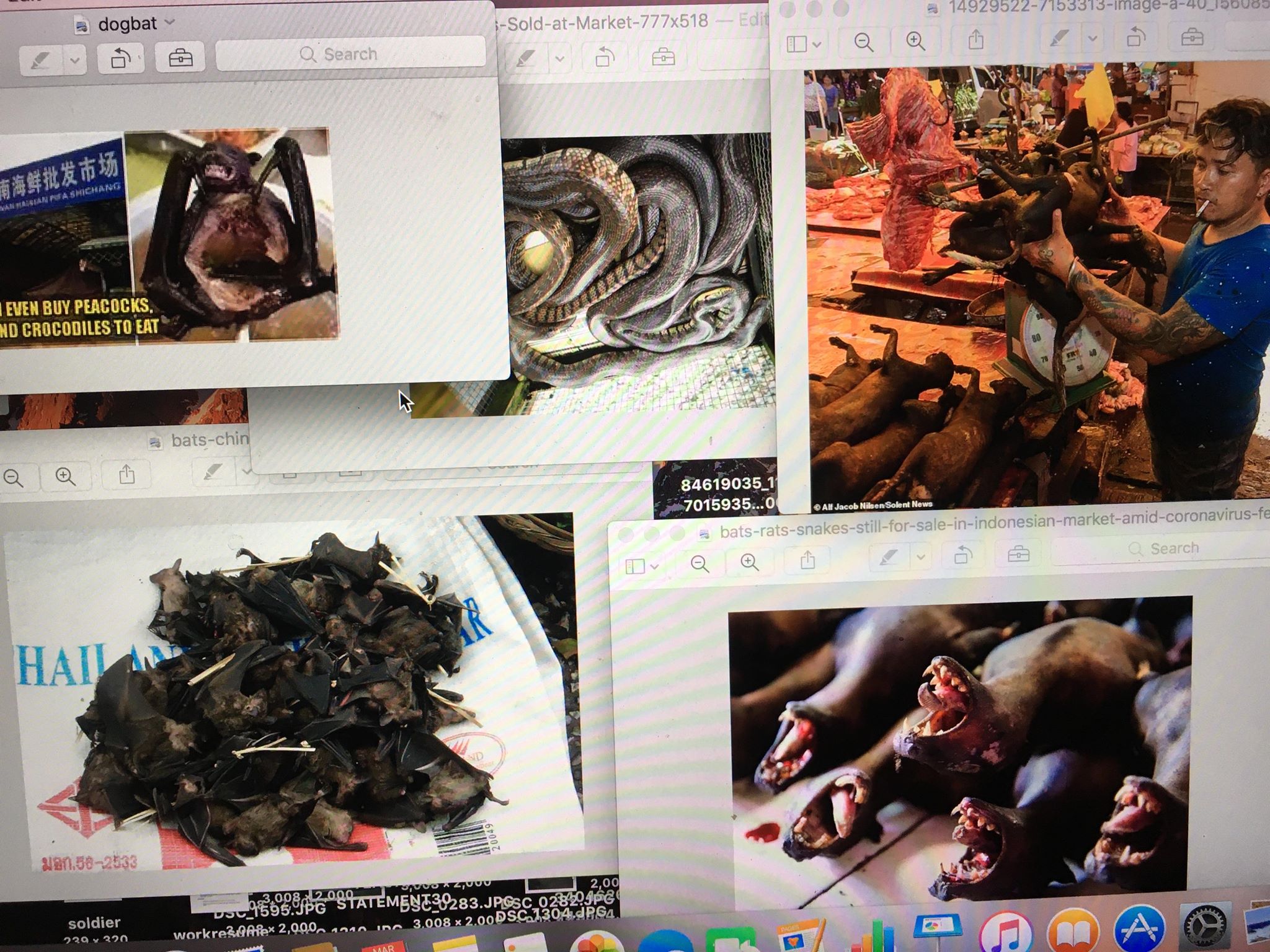Zoom out in bats-rats-snakes window
Image resolution: width=1270 pixels, height=952 pixels.
(x=699, y=563)
